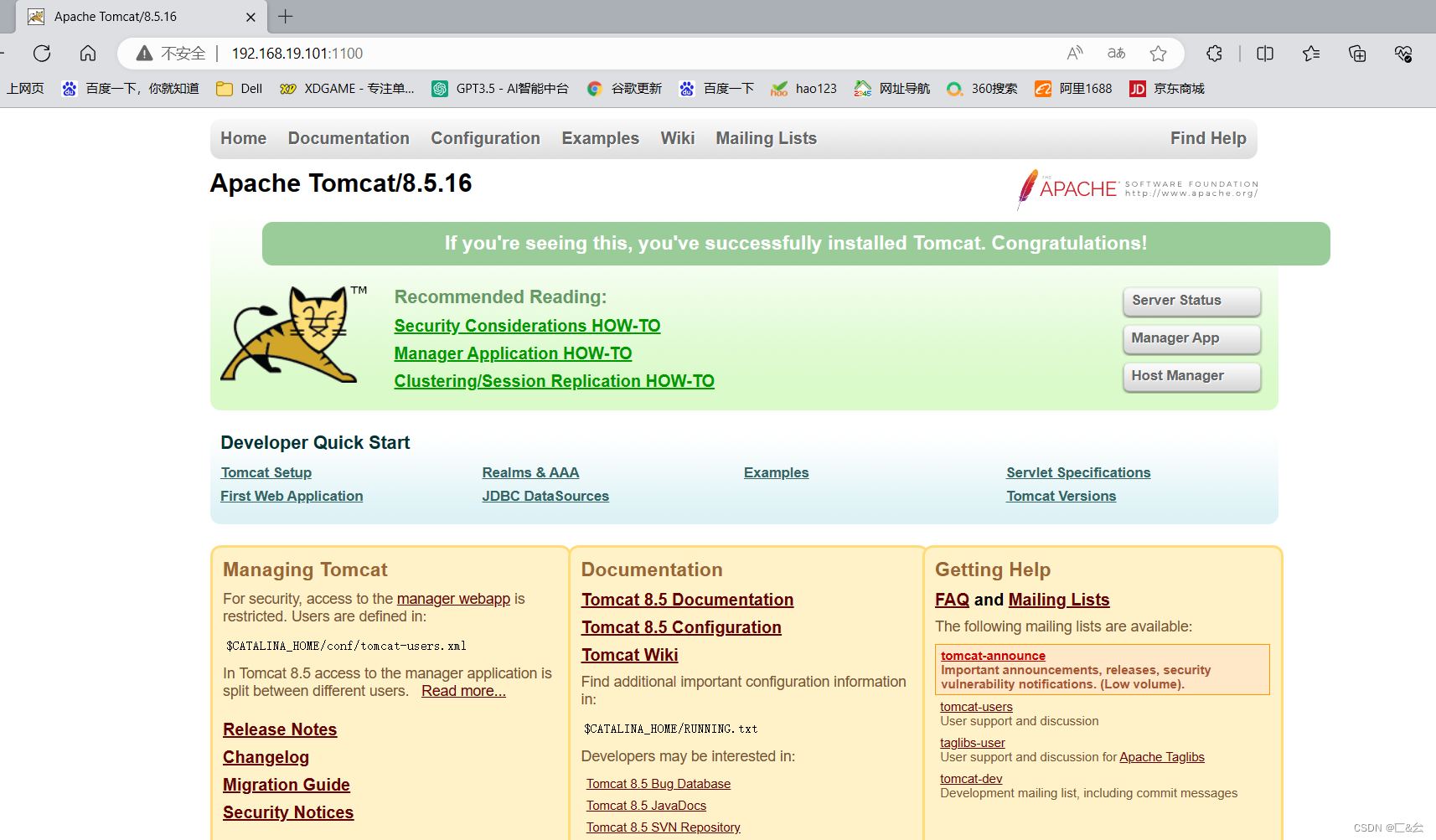1436x840 pixels.
Task: Open Security Considerations HOW-TO link
Action: [527, 326]
